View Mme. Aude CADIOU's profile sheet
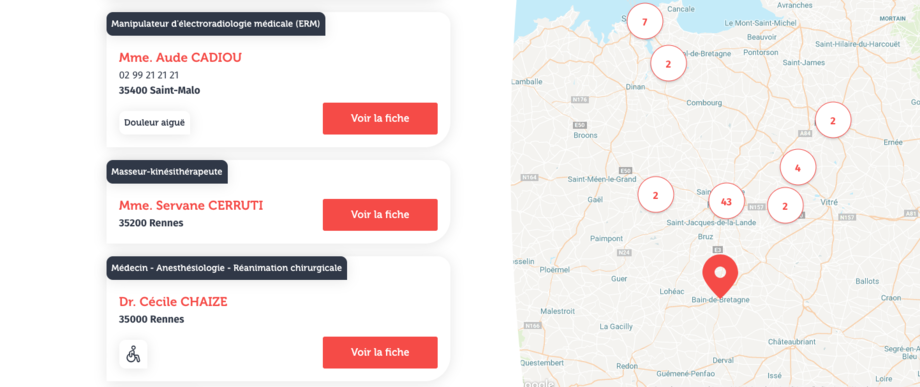 [x=380, y=118]
